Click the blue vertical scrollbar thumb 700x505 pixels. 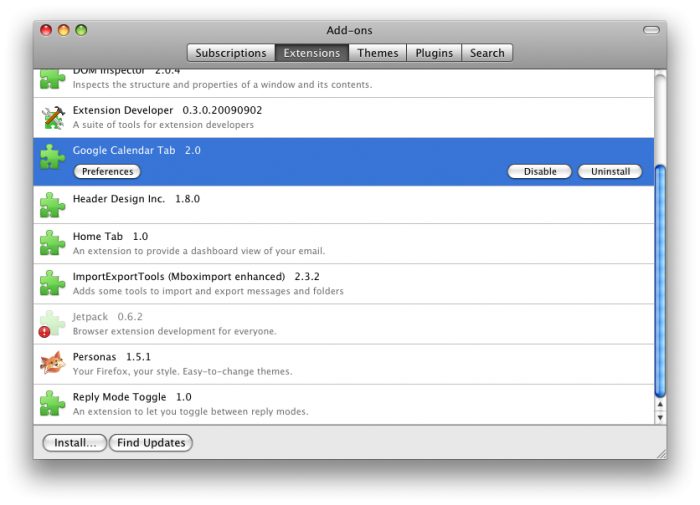pyautogui.click(x=660, y=281)
